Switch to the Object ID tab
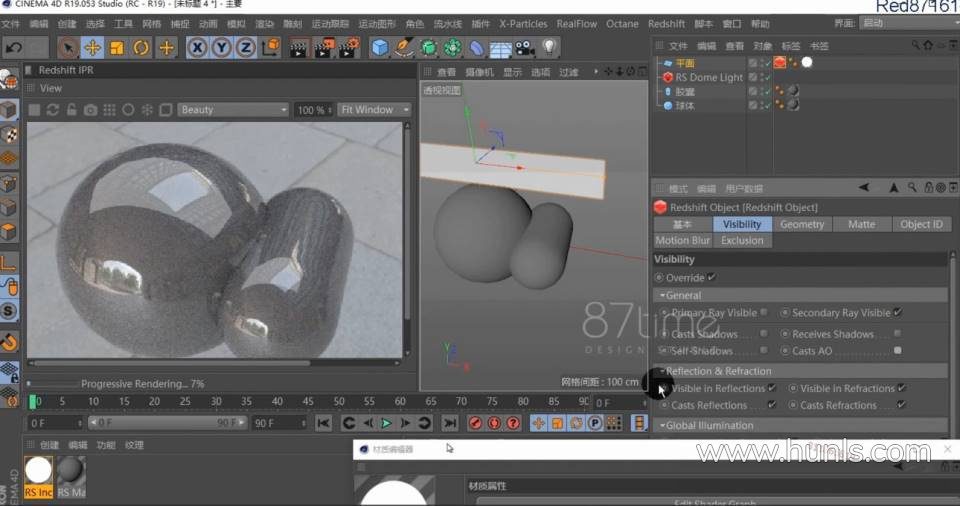 tap(921, 224)
